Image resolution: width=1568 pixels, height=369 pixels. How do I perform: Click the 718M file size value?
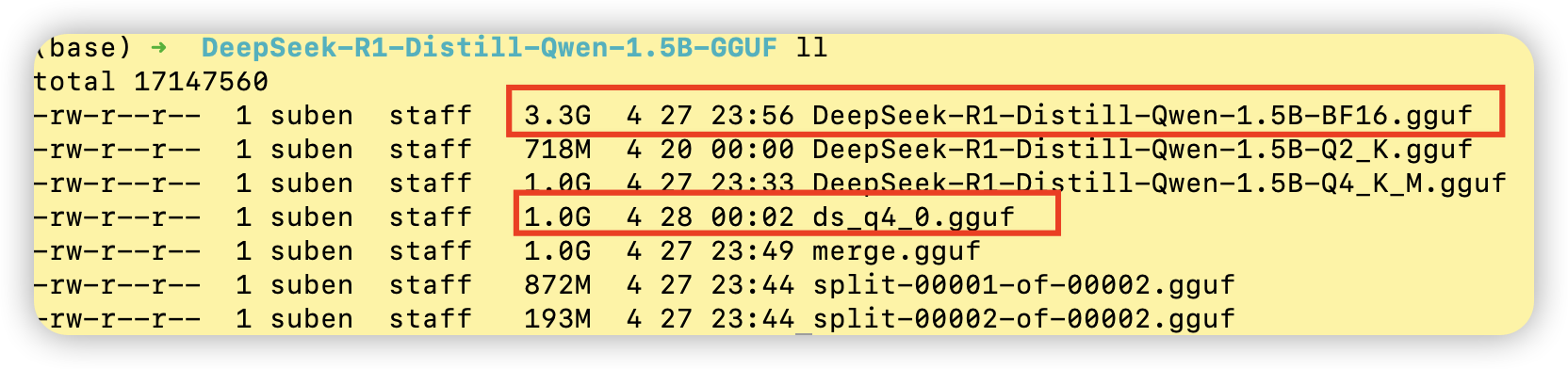(x=558, y=150)
